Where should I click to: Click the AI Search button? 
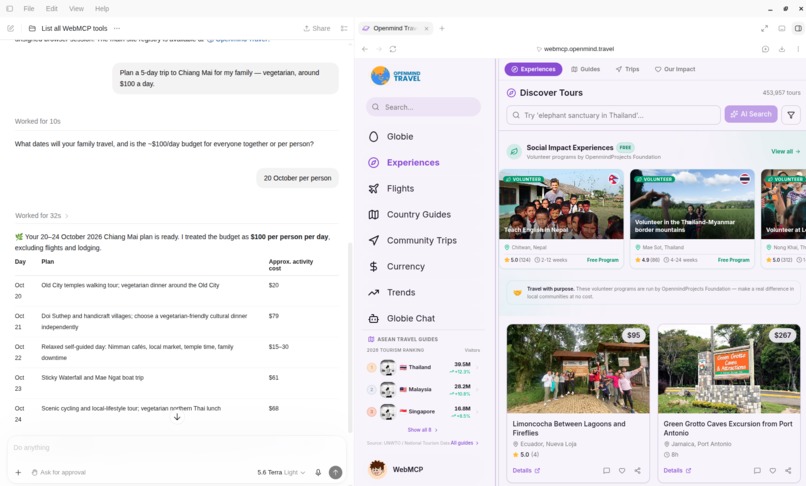750,114
